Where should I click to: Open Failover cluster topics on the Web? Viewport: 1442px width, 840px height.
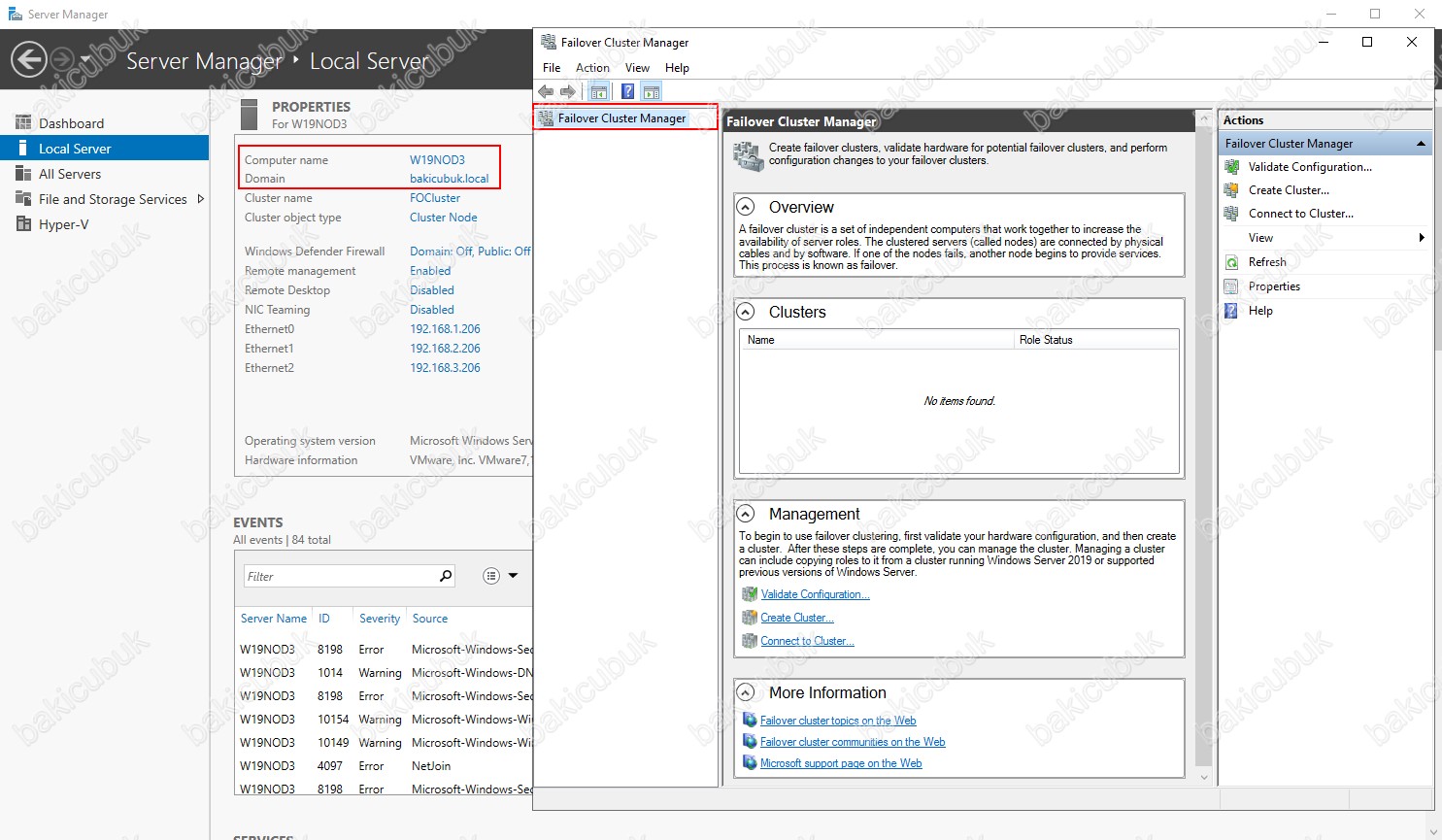(x=838, y=721)
